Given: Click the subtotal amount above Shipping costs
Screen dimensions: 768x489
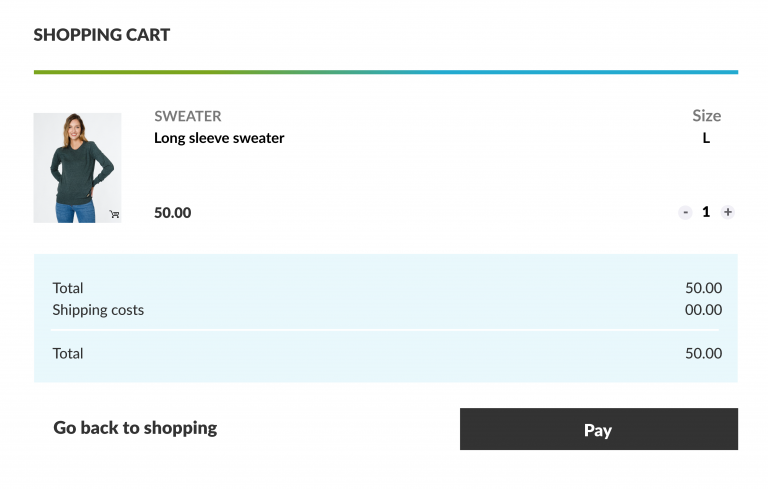Looking at the screenshot, I should tap(703, 288).
